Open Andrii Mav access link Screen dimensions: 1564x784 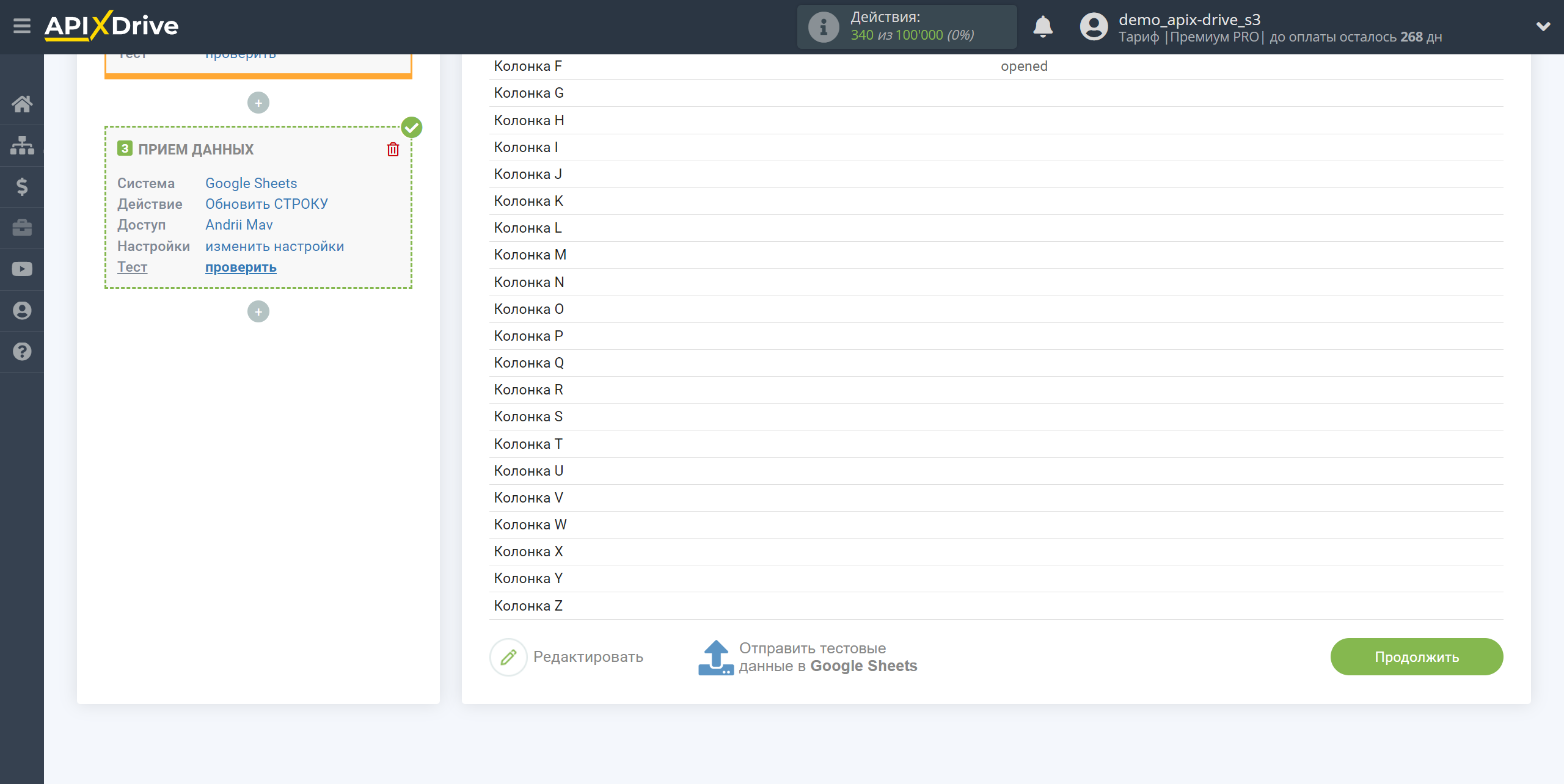pyautogui.click(x=239, y=225)
